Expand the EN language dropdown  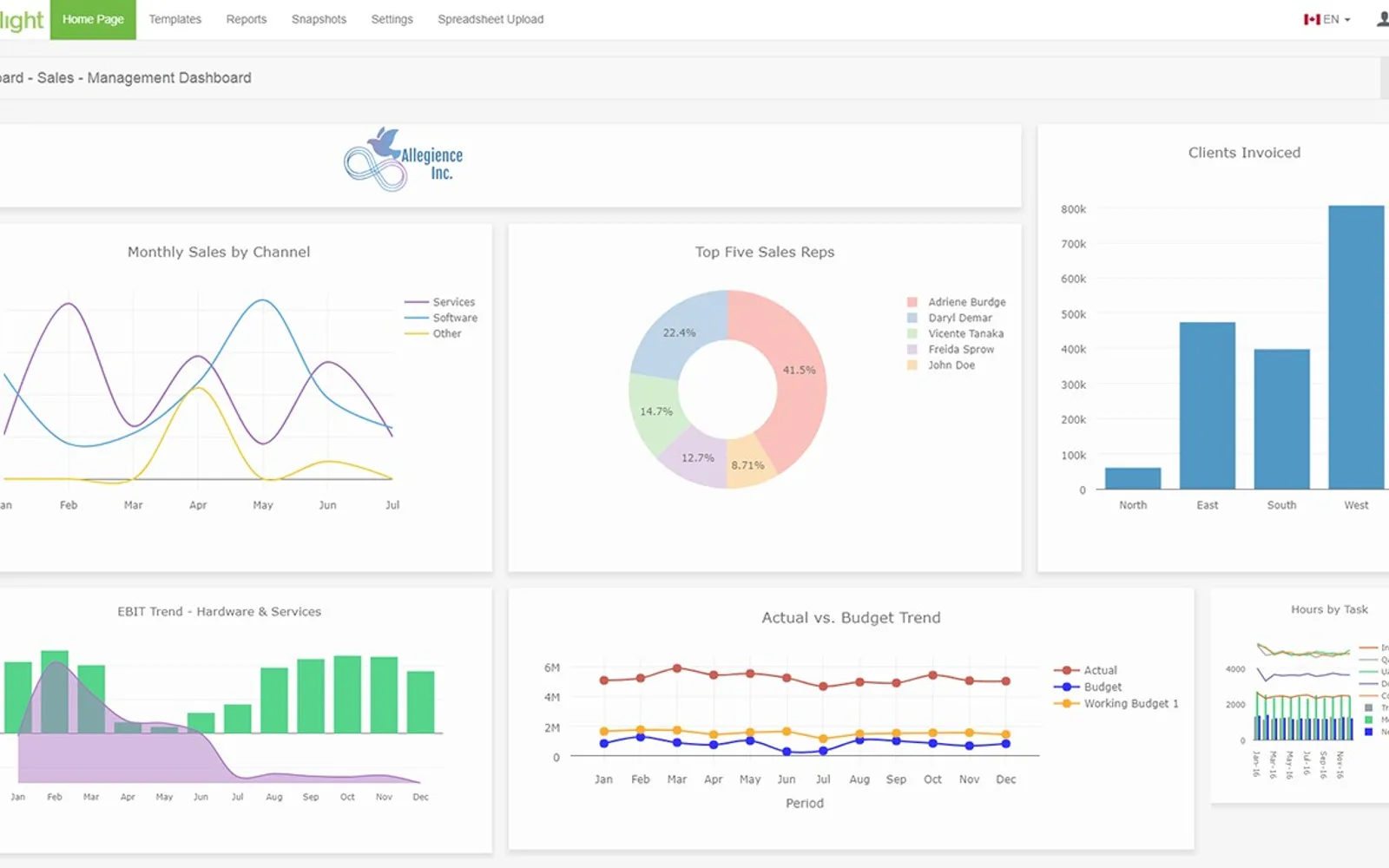tap(1336, 19)
